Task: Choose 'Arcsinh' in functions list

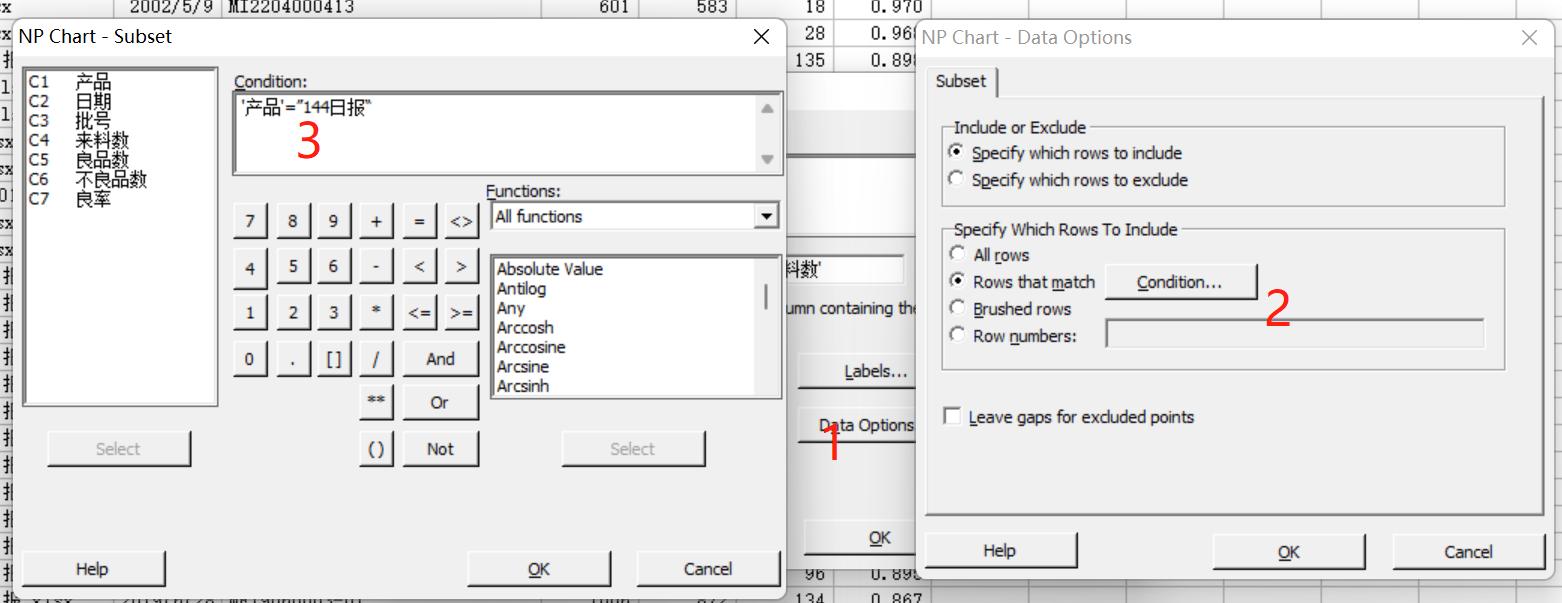Action: [523, 386]
